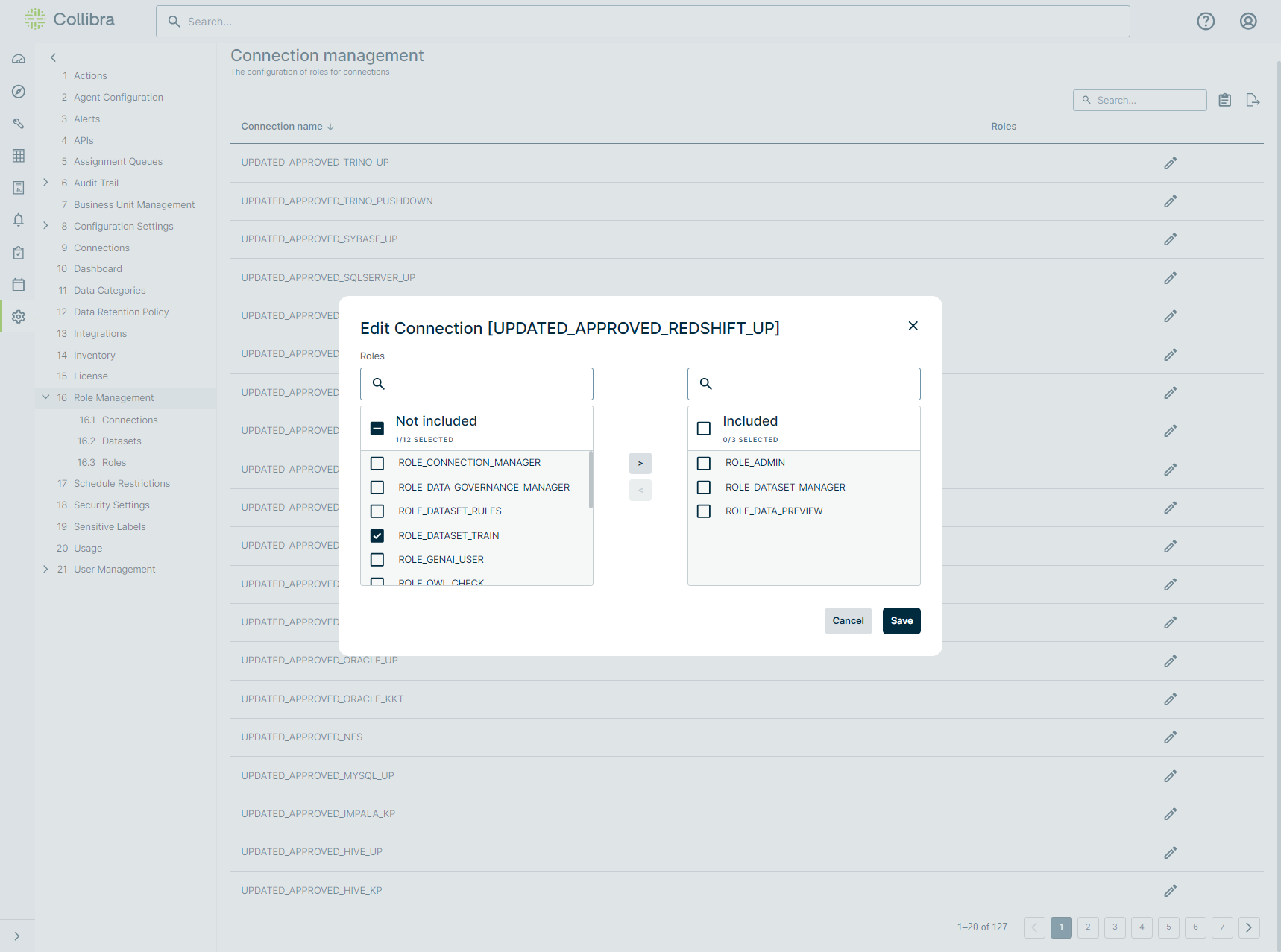The width and height of the screenshot is (1281, 952).
Task: Collapse the Role Management tree item
Action: pos(45,397)
